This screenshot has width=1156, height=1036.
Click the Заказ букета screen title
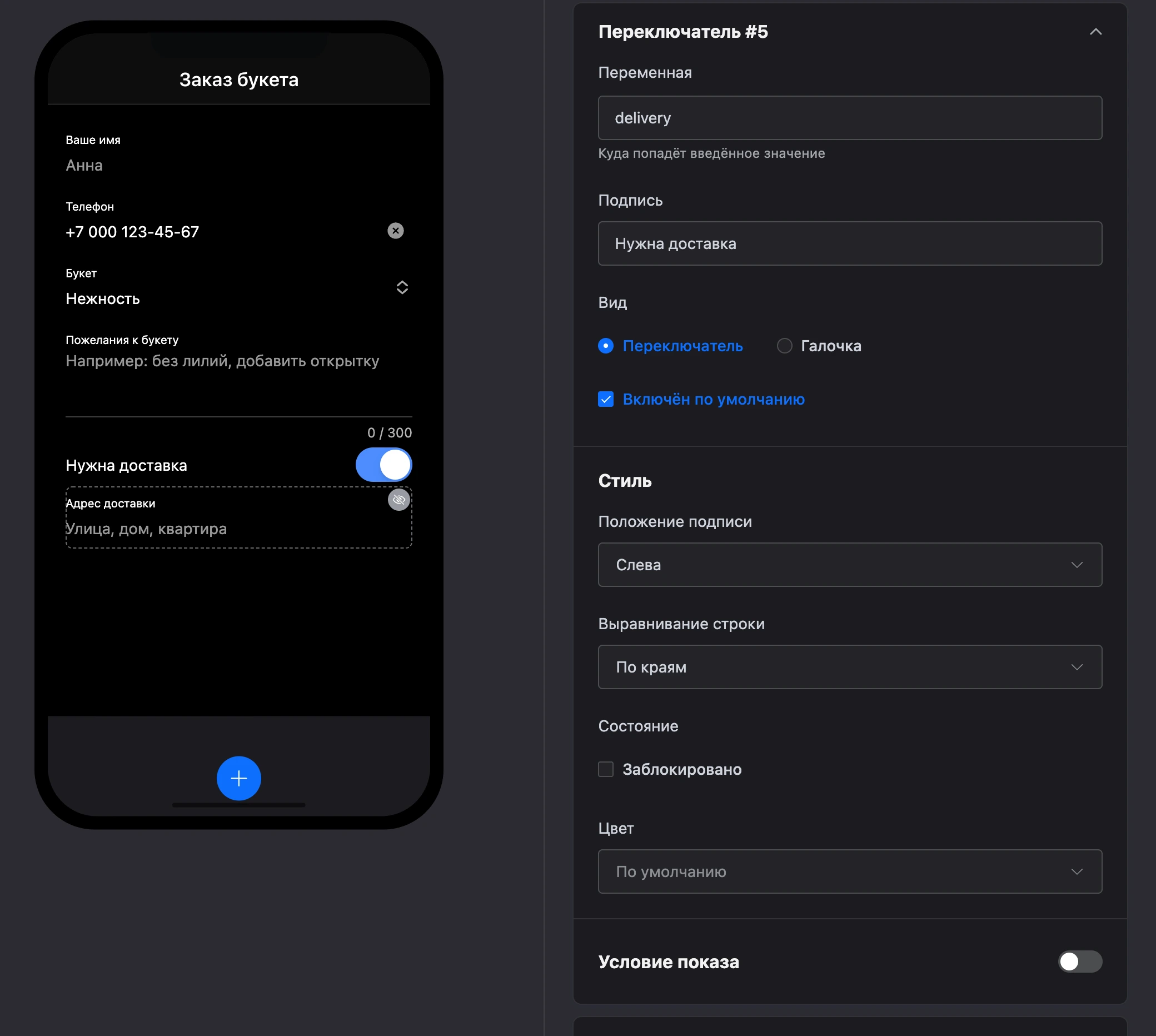238,79
